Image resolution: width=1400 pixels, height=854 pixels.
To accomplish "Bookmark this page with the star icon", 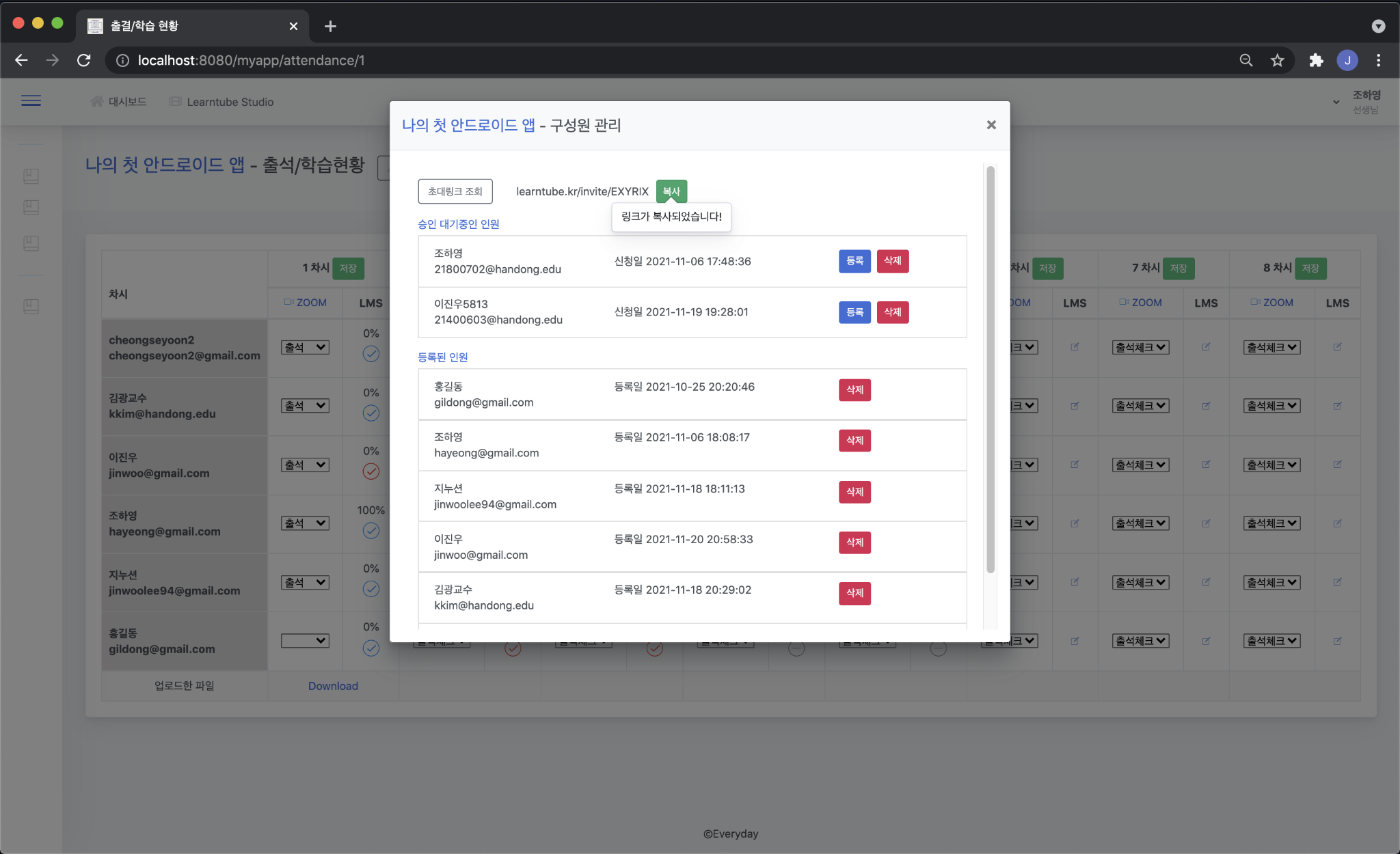I will click(1277, 60).
